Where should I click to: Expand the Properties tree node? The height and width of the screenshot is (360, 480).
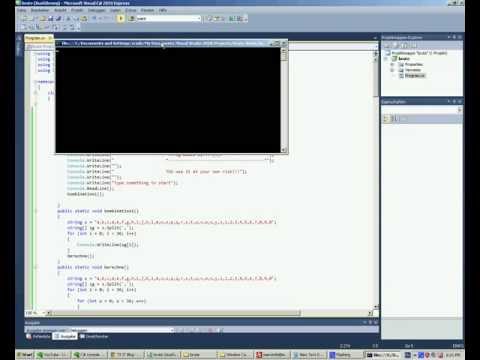(x=392, y=64)
